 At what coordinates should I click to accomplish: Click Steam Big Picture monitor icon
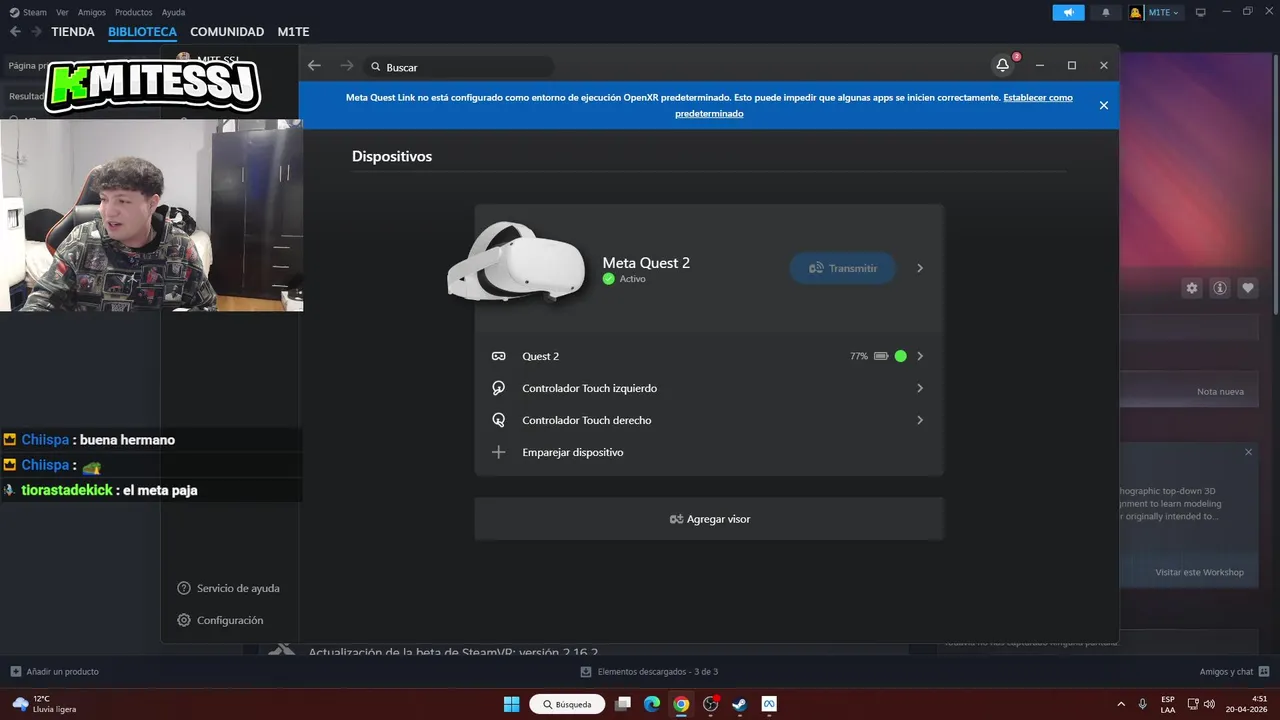point(1200,12)
